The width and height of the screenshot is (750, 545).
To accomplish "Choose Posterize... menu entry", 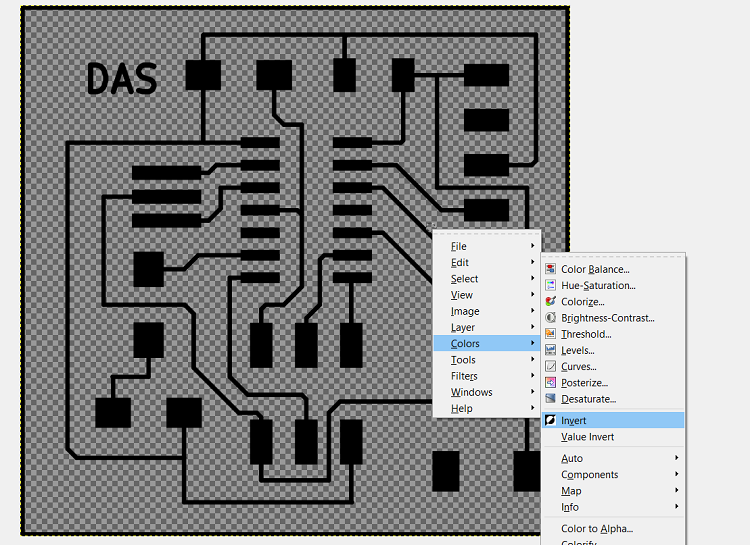I will coord(614,383).
